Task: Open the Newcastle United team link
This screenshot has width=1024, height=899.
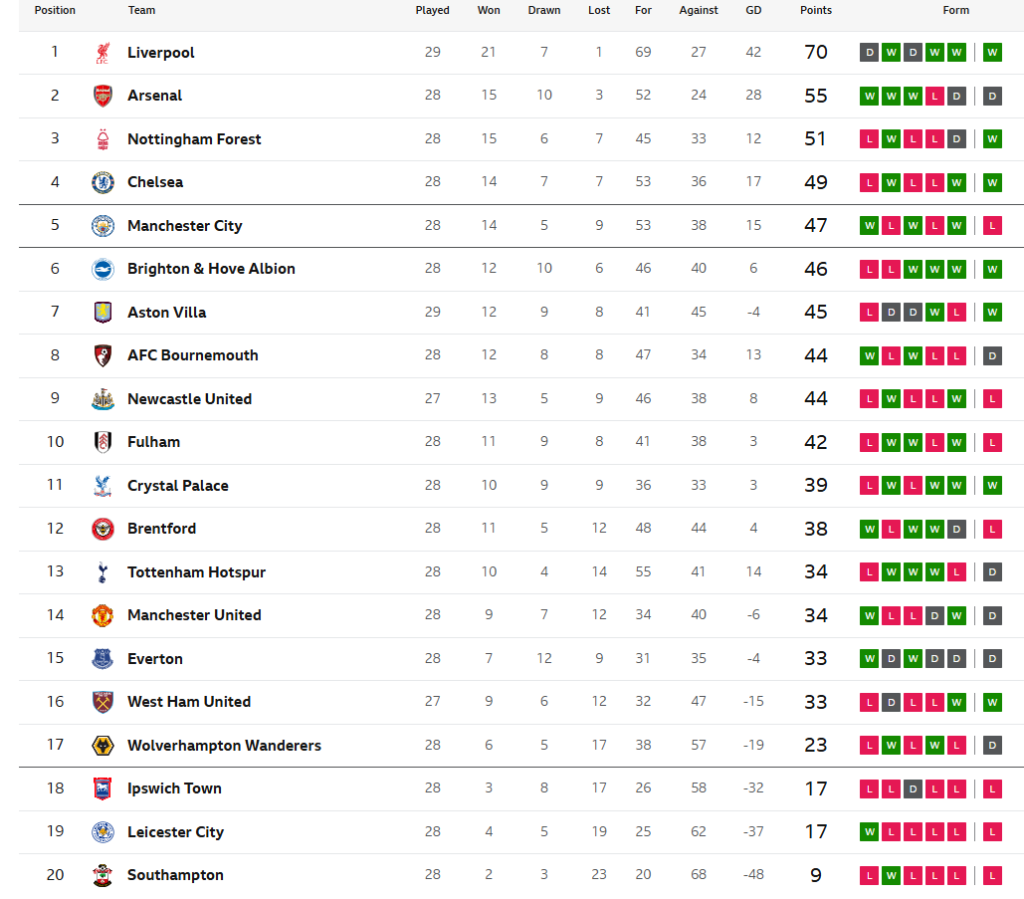Action: 189,398
